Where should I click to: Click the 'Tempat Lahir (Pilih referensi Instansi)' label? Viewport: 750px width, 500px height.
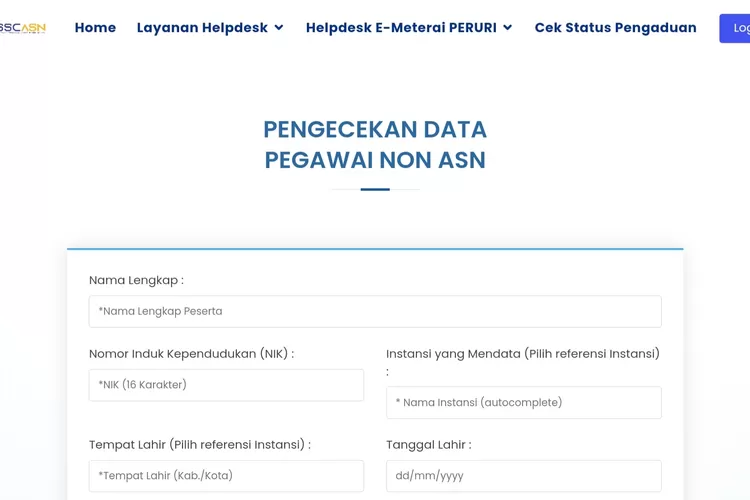200,445
